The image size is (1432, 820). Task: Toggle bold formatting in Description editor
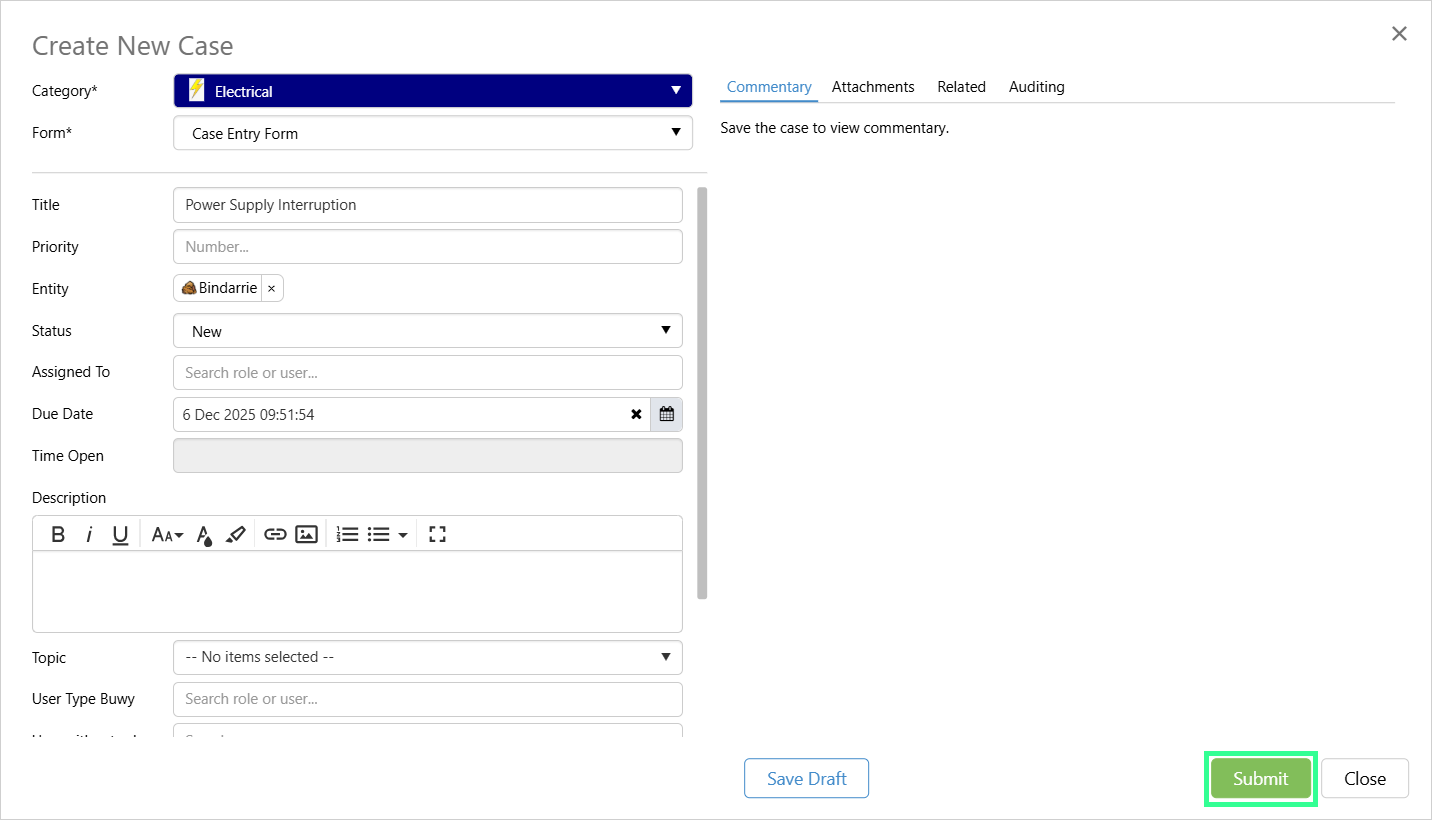coord(58,534)
